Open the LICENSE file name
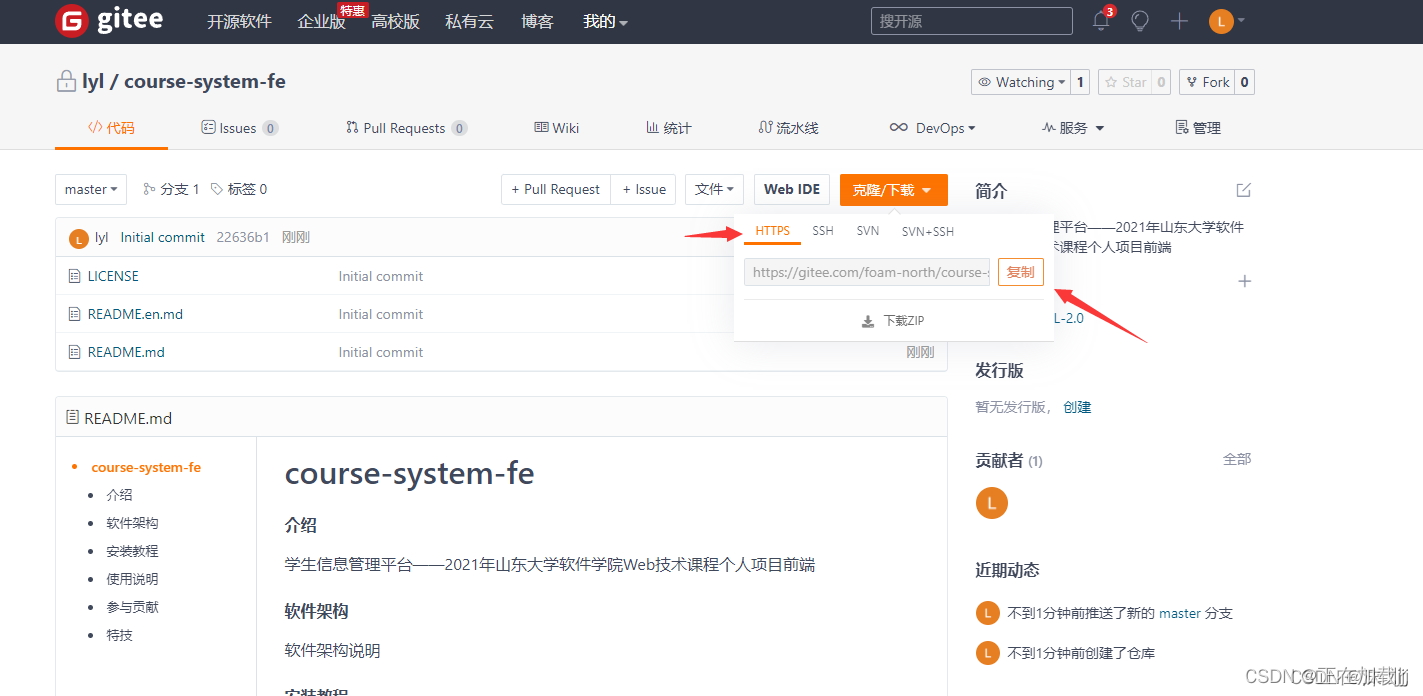This screenshot has height=696, width=1423. point(113,276)
